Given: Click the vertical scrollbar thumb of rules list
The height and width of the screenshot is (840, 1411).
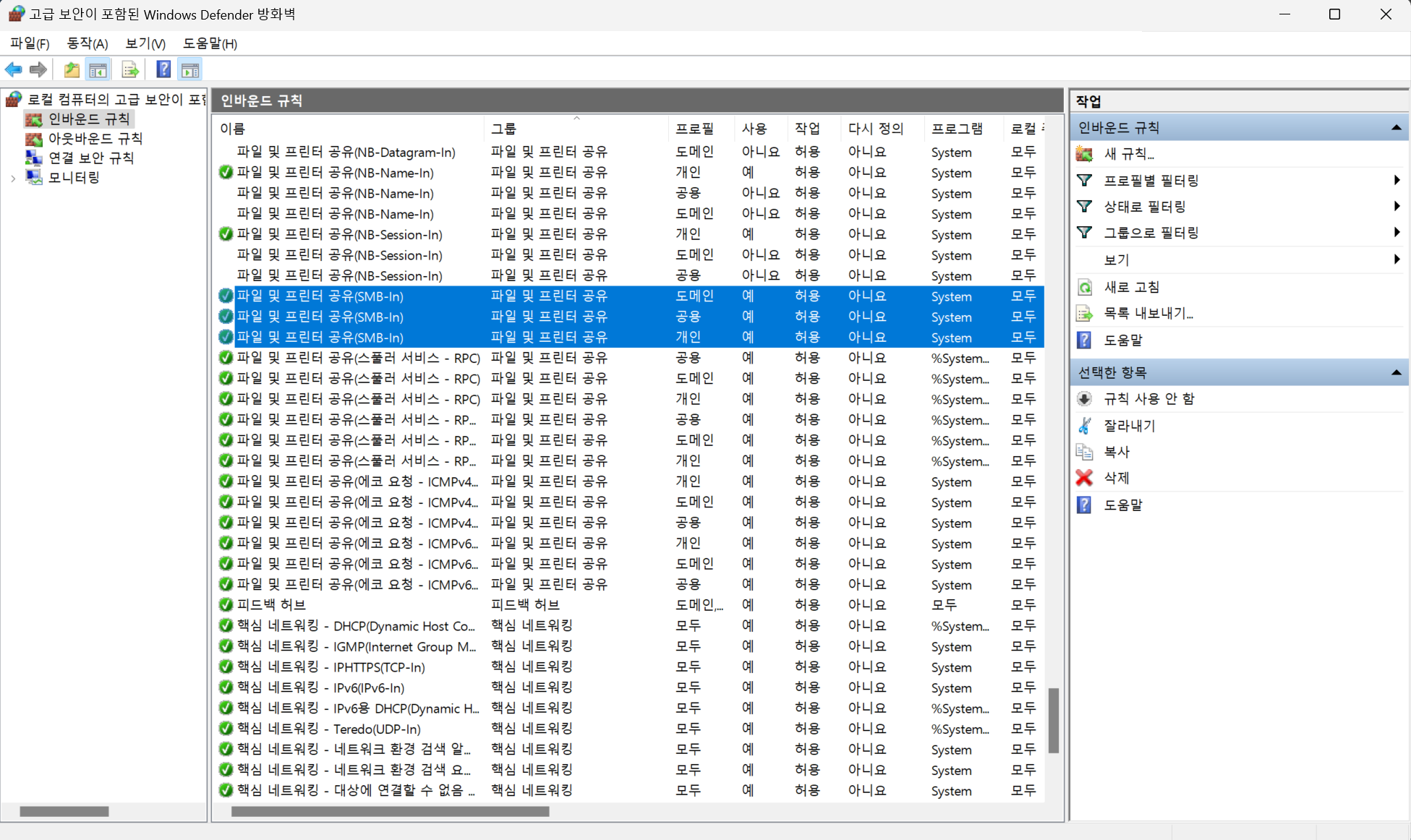Looking at the screenshot, I should tap(1054, 720).
